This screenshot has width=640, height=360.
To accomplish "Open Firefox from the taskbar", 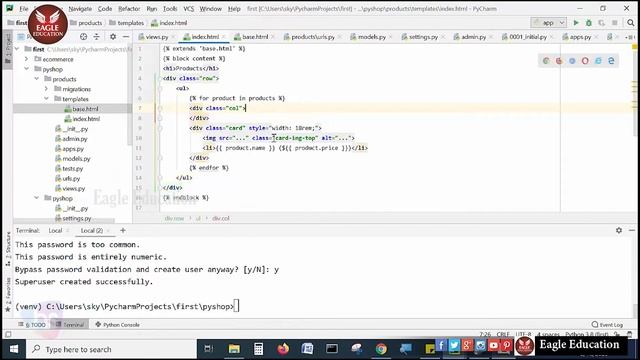I will pyautogui.click(x=283, y=349).
